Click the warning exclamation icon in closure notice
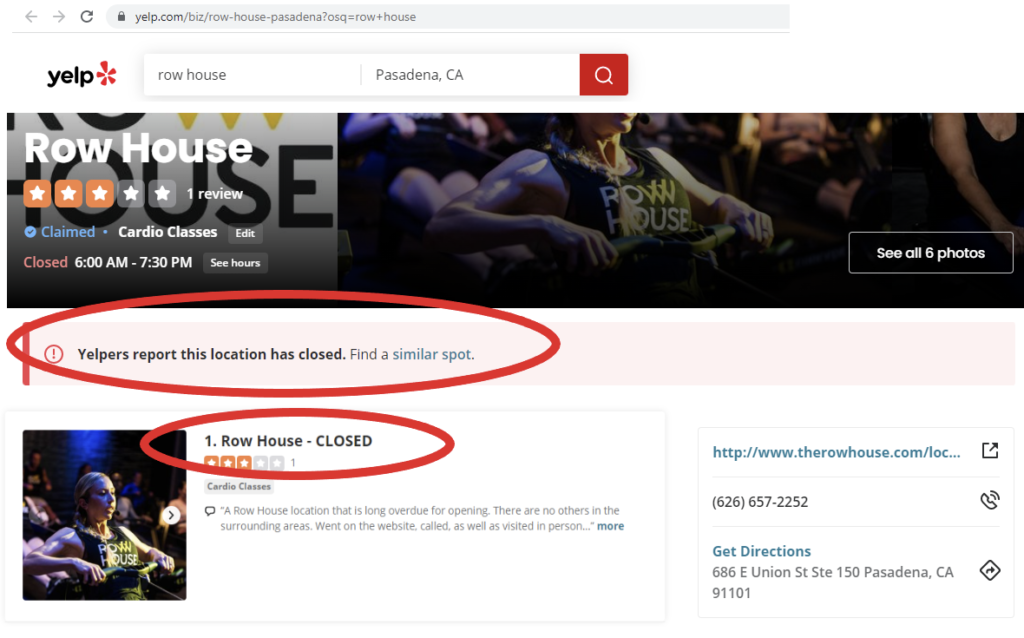Screen dimensions: 1024x638 [54, 354]
